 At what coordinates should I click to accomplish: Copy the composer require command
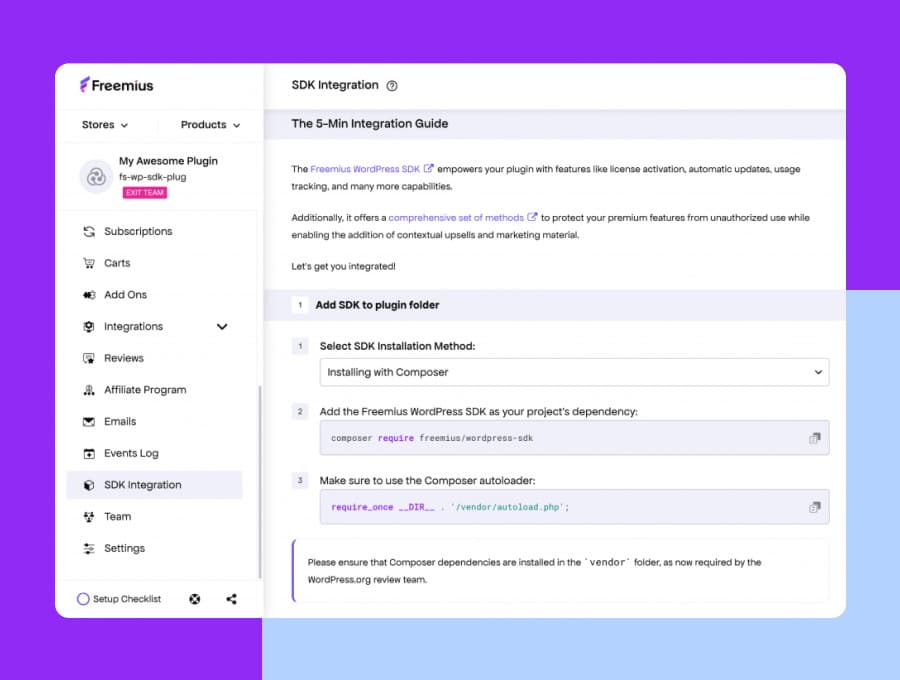click(x=814, y=438)
